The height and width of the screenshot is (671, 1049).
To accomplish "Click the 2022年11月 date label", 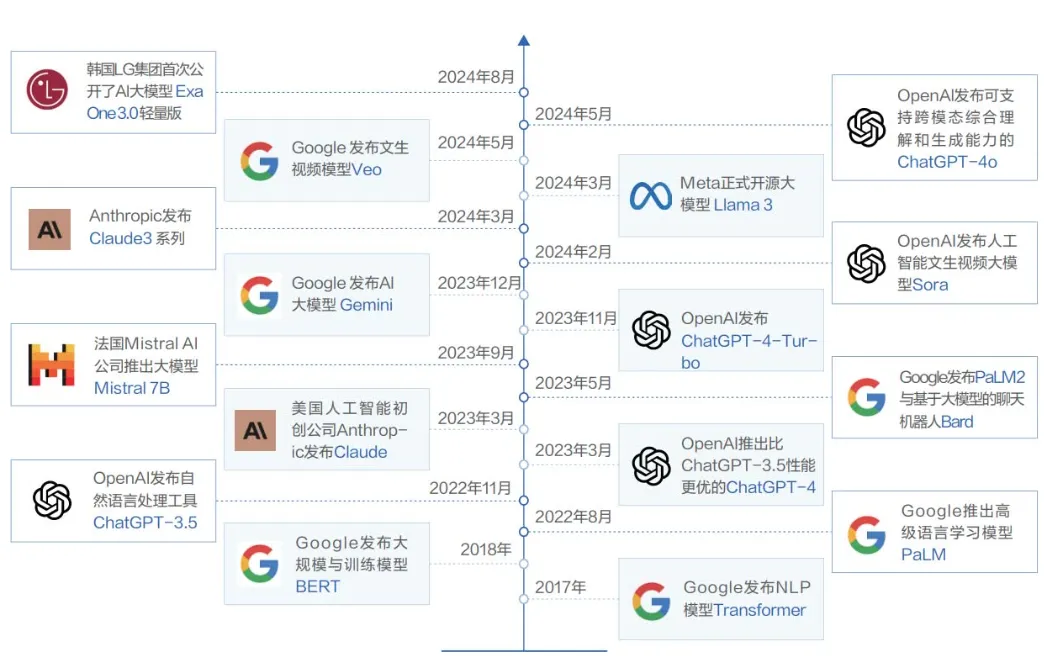I will pos(470,488).
